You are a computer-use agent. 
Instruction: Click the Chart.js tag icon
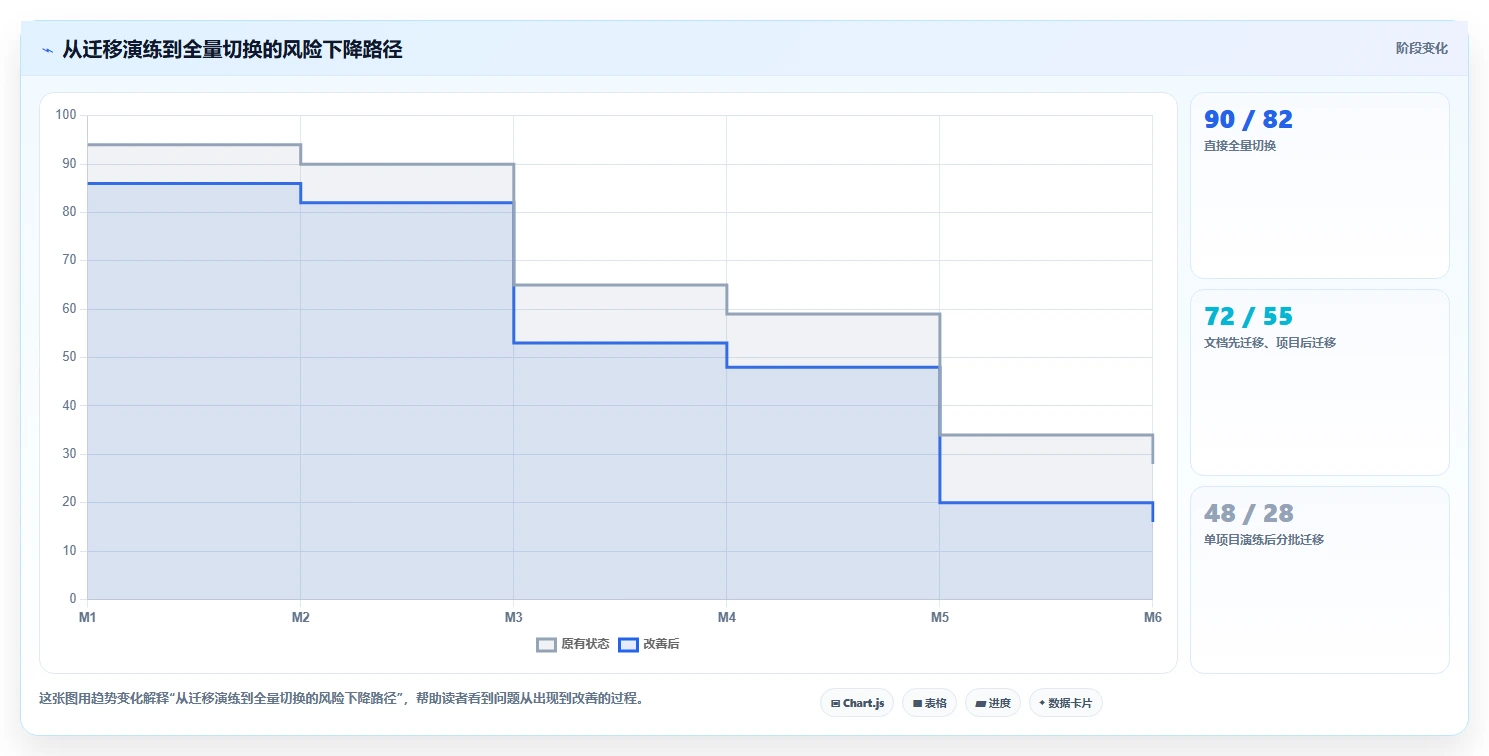(x=835, y=703)
